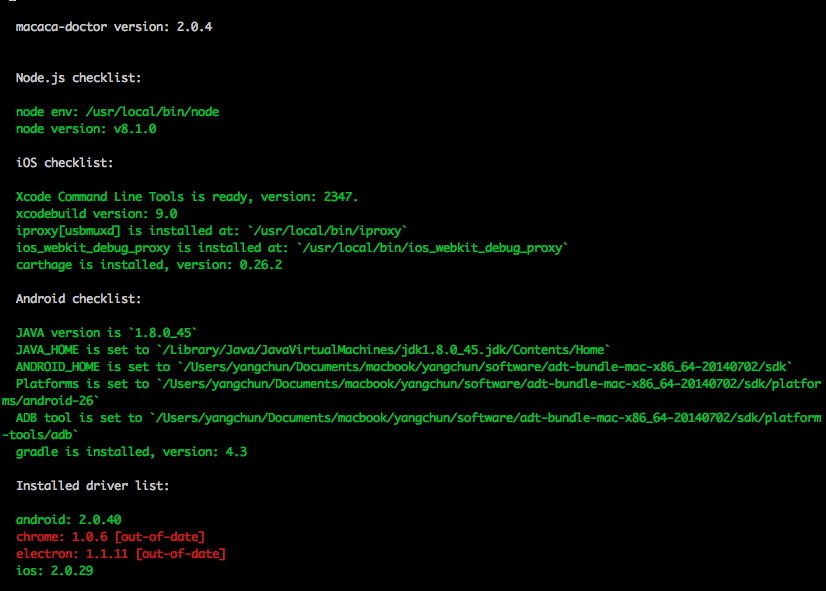Image resolution: width=826 pixels, height=591 pixels.
Task: Click the Xcode Command Line Tools line
Action: point(187,197)
